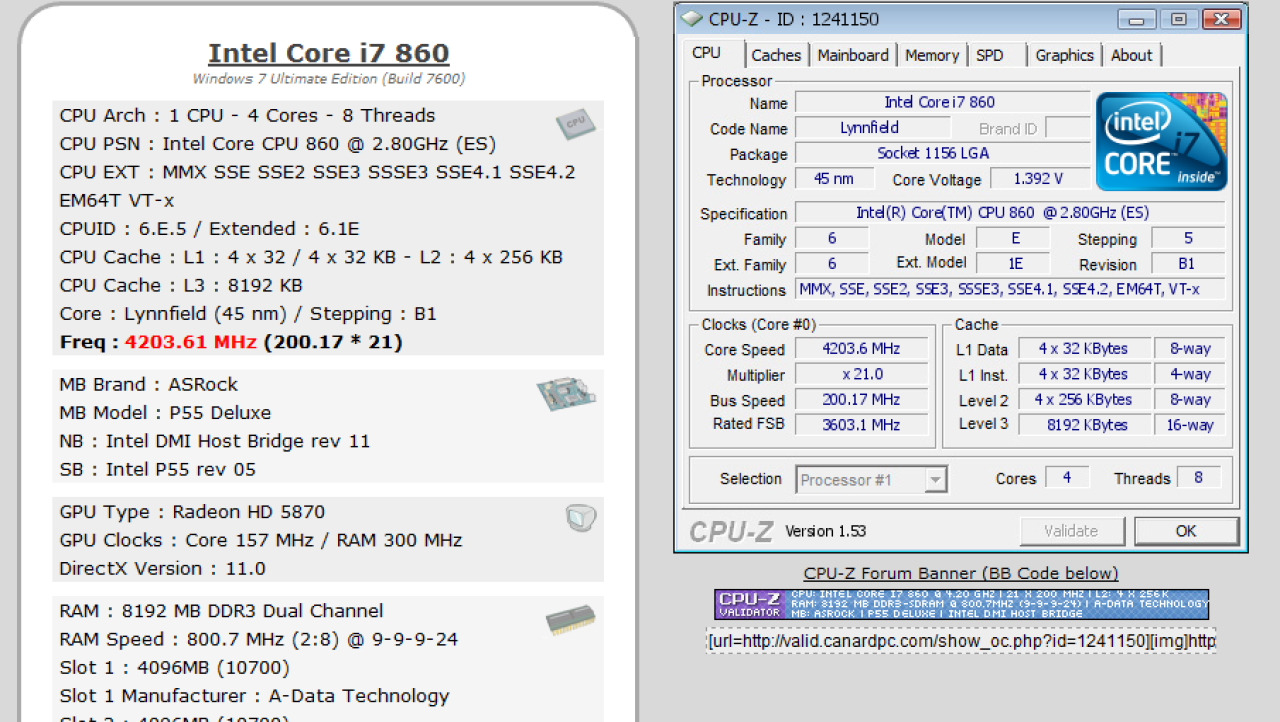Click the BB code URL text field
The image size is (1280, 722).
tap(961, 640)
